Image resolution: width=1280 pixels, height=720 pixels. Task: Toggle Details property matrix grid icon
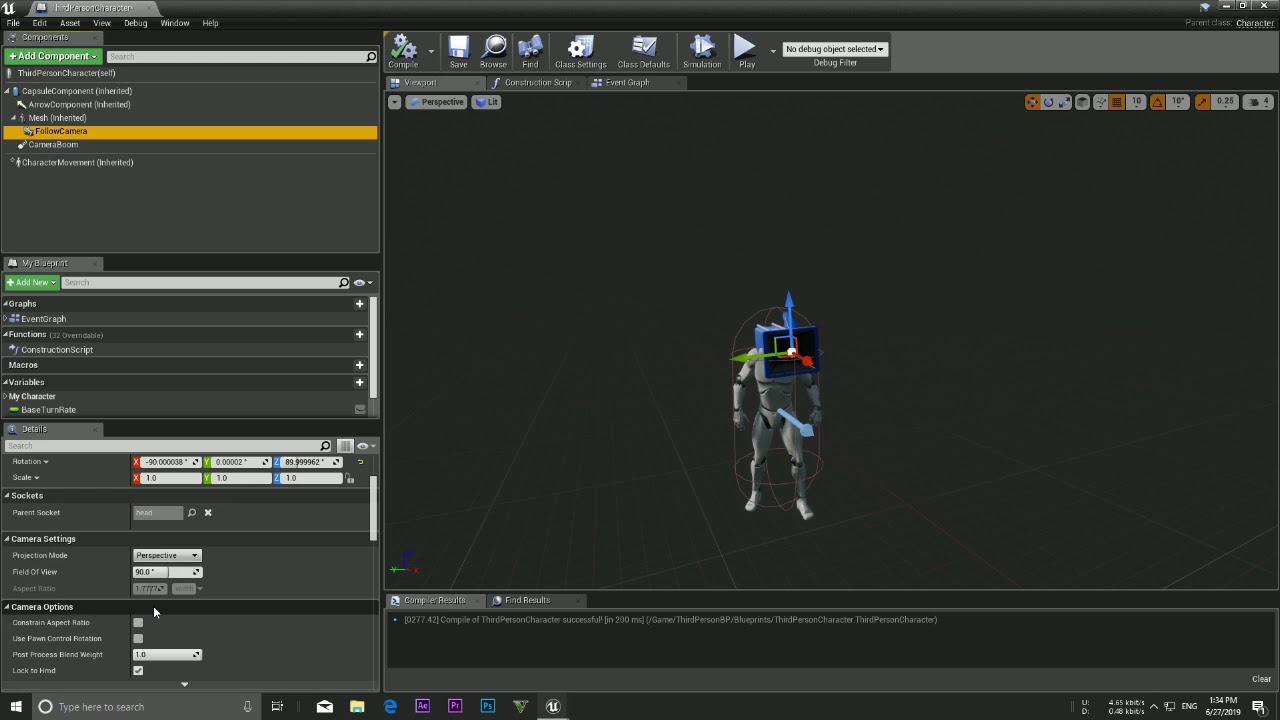tap(345, 446)
